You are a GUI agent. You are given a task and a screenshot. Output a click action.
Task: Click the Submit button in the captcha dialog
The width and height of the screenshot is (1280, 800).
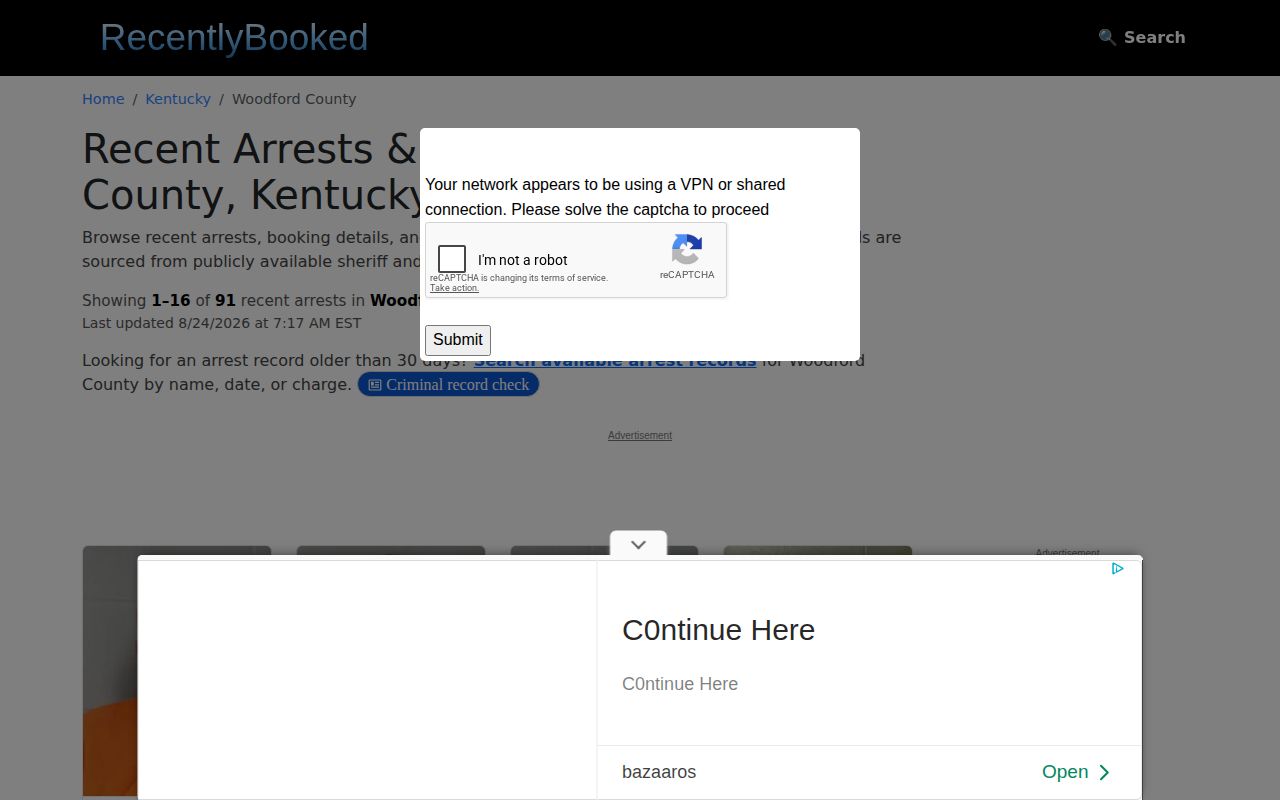click(x=458, y=340)
